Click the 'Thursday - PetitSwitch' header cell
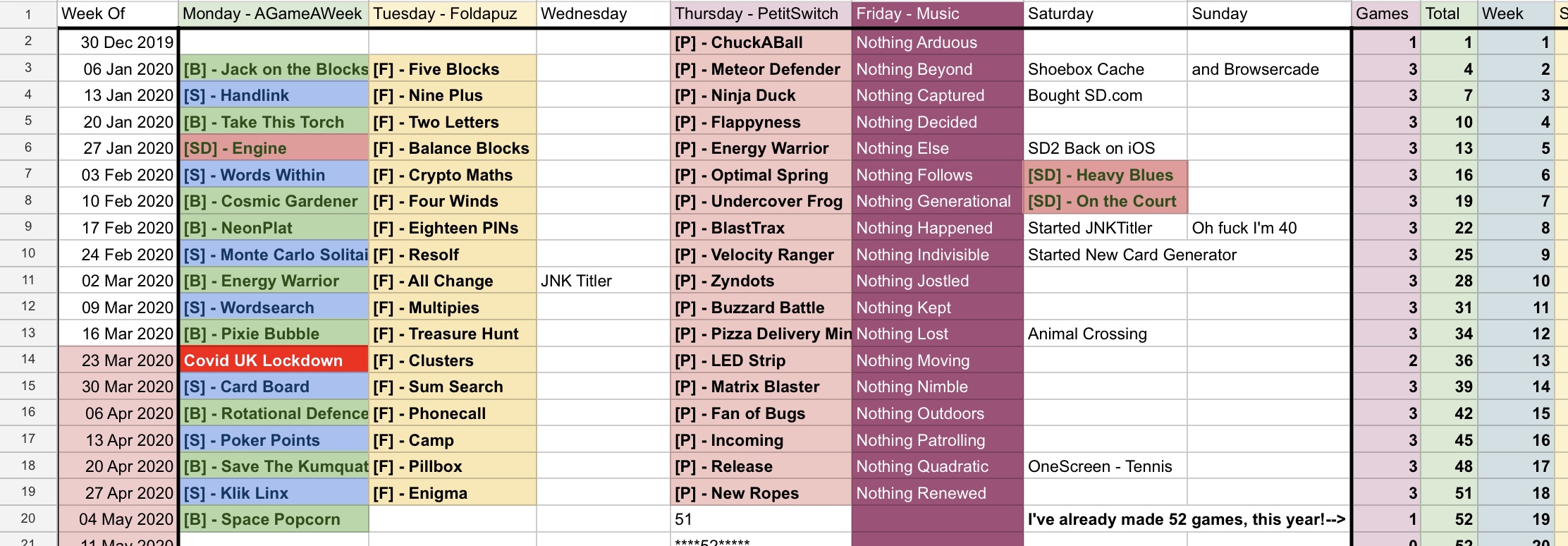This screenshot has width=1568, height=546. [x=761, y=14]
